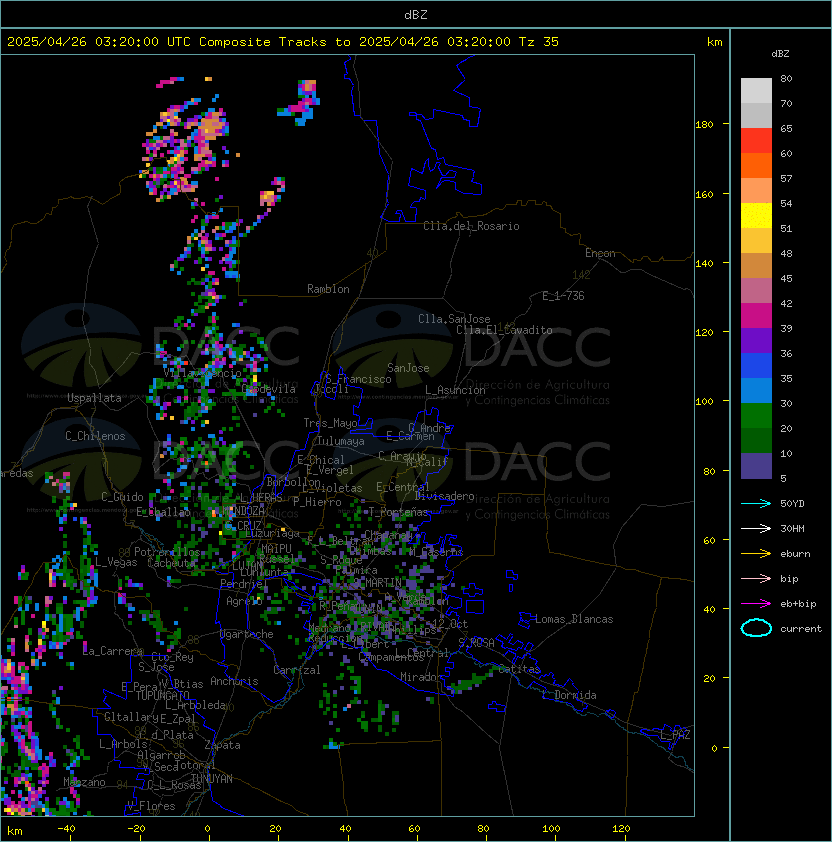Select the blue 35-36 dBZ color swatch
832x842 pixels.
[756, 366]
